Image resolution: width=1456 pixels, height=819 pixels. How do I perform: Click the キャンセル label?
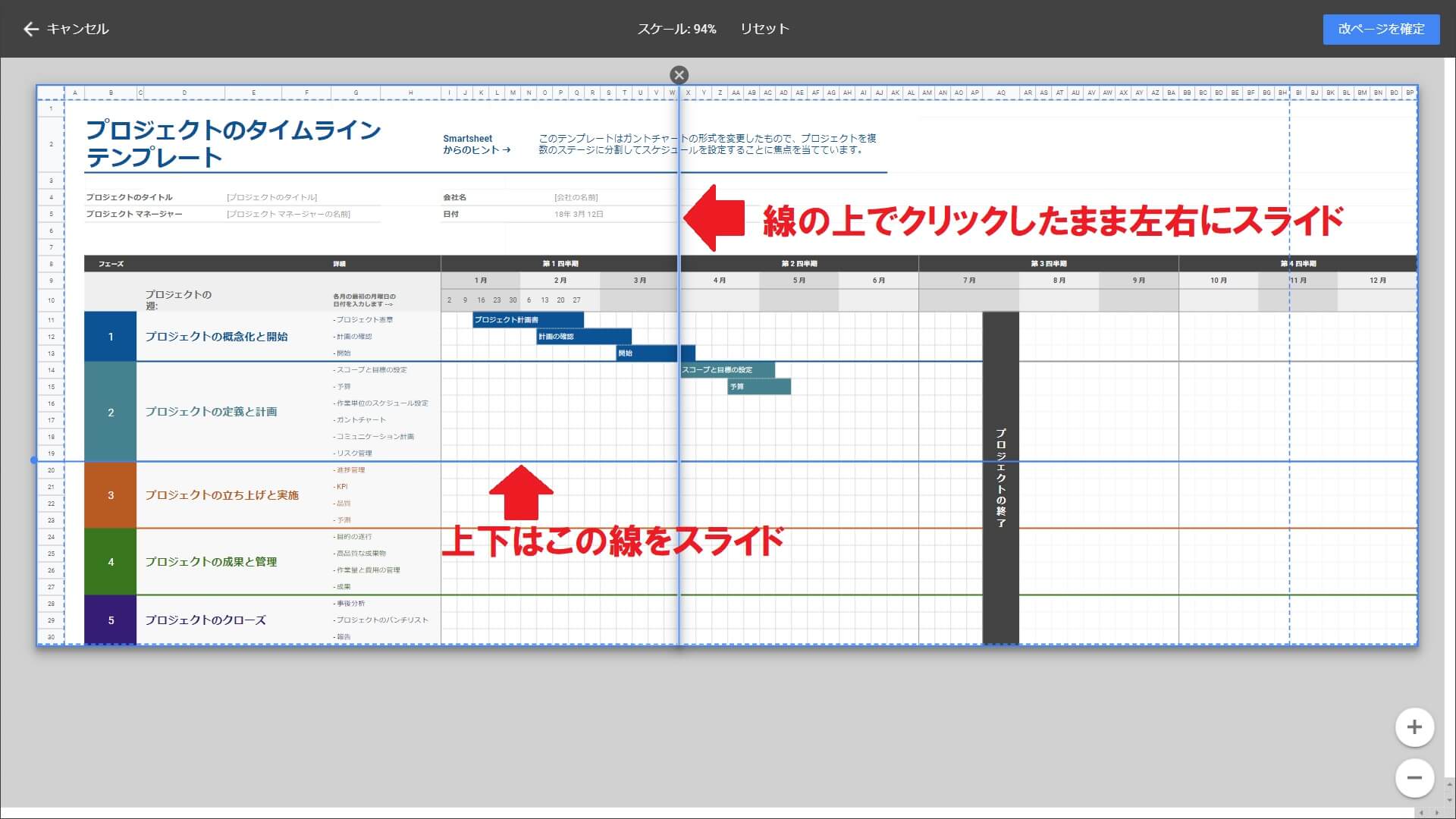(x=78, y=29)
